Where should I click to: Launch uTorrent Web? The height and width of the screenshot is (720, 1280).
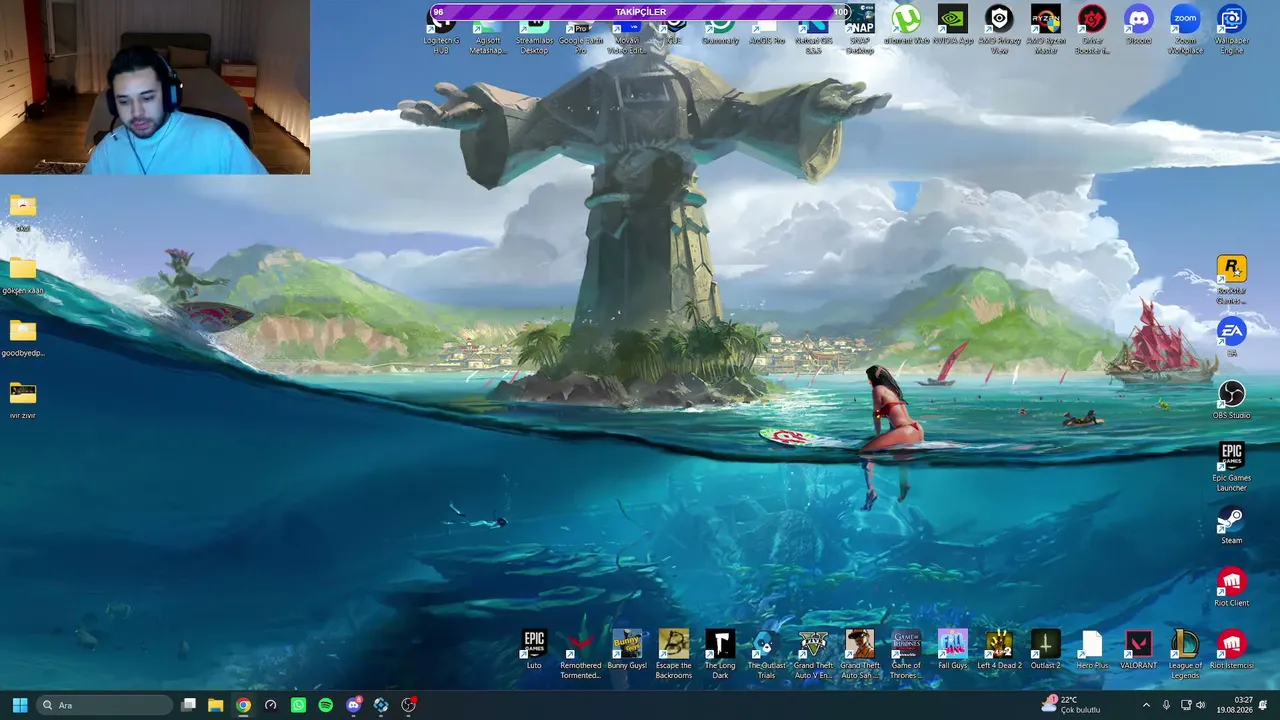pyautogui.click(x=906, y=25)
